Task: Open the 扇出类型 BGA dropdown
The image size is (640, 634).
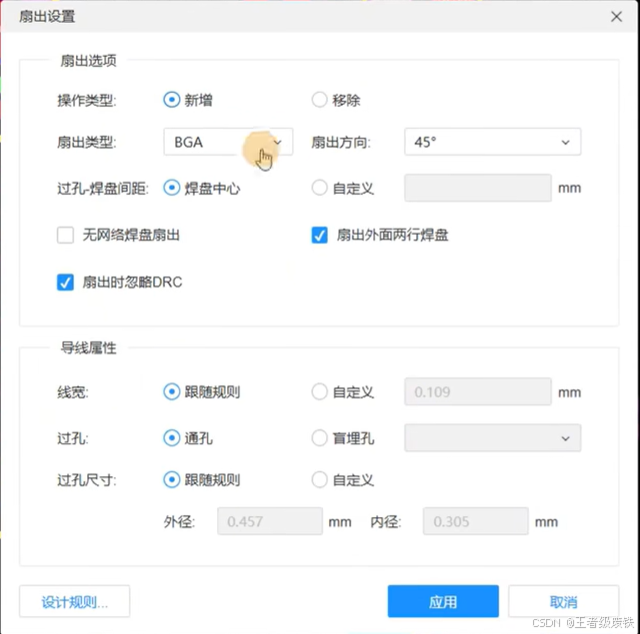Action: (x=228, y=142)
